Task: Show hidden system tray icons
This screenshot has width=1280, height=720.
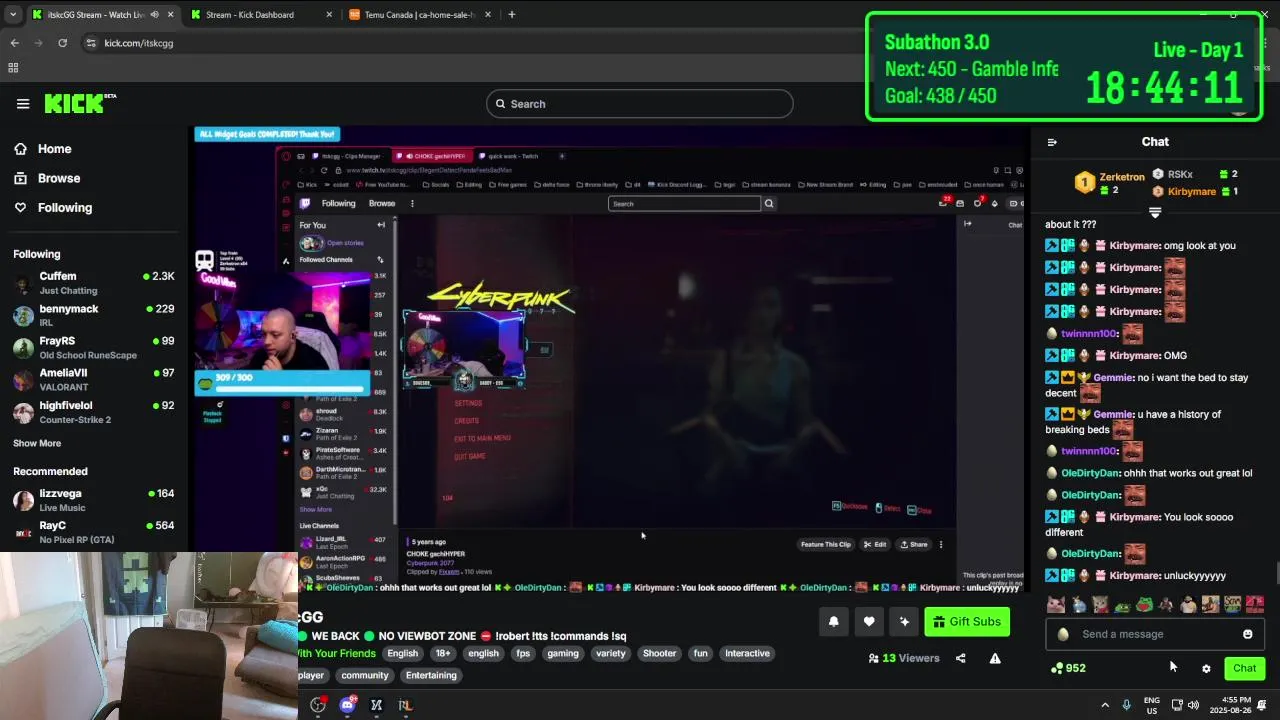Action: pos(1105,705)
